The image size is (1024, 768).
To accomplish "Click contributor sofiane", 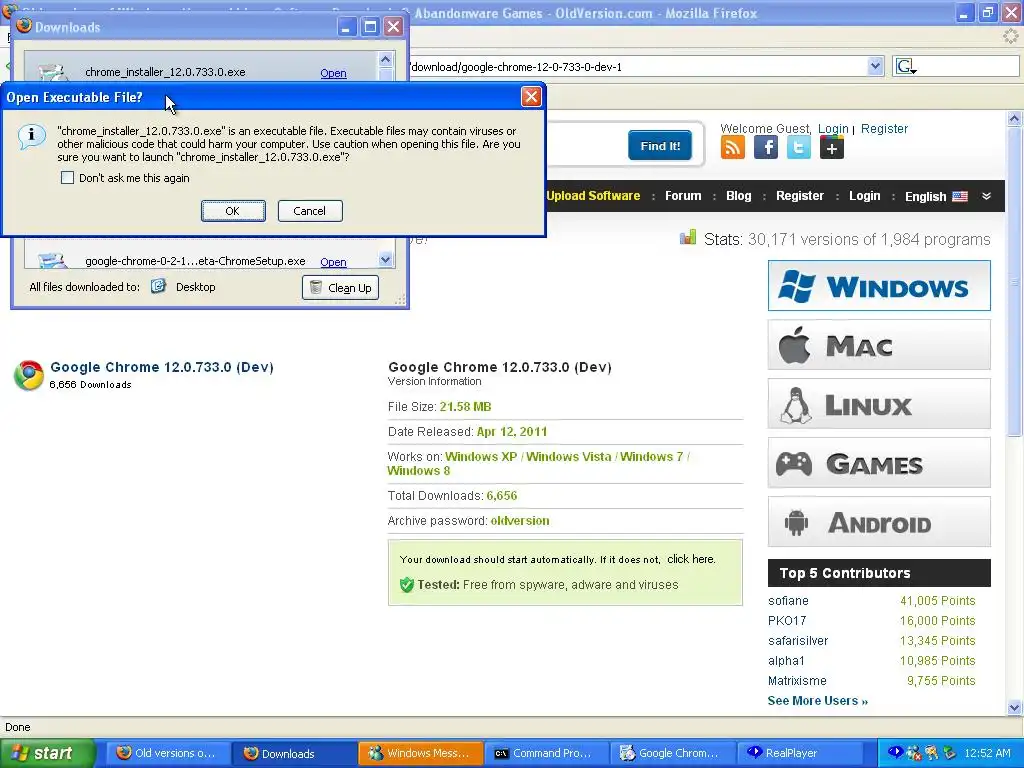I will 788,601.
